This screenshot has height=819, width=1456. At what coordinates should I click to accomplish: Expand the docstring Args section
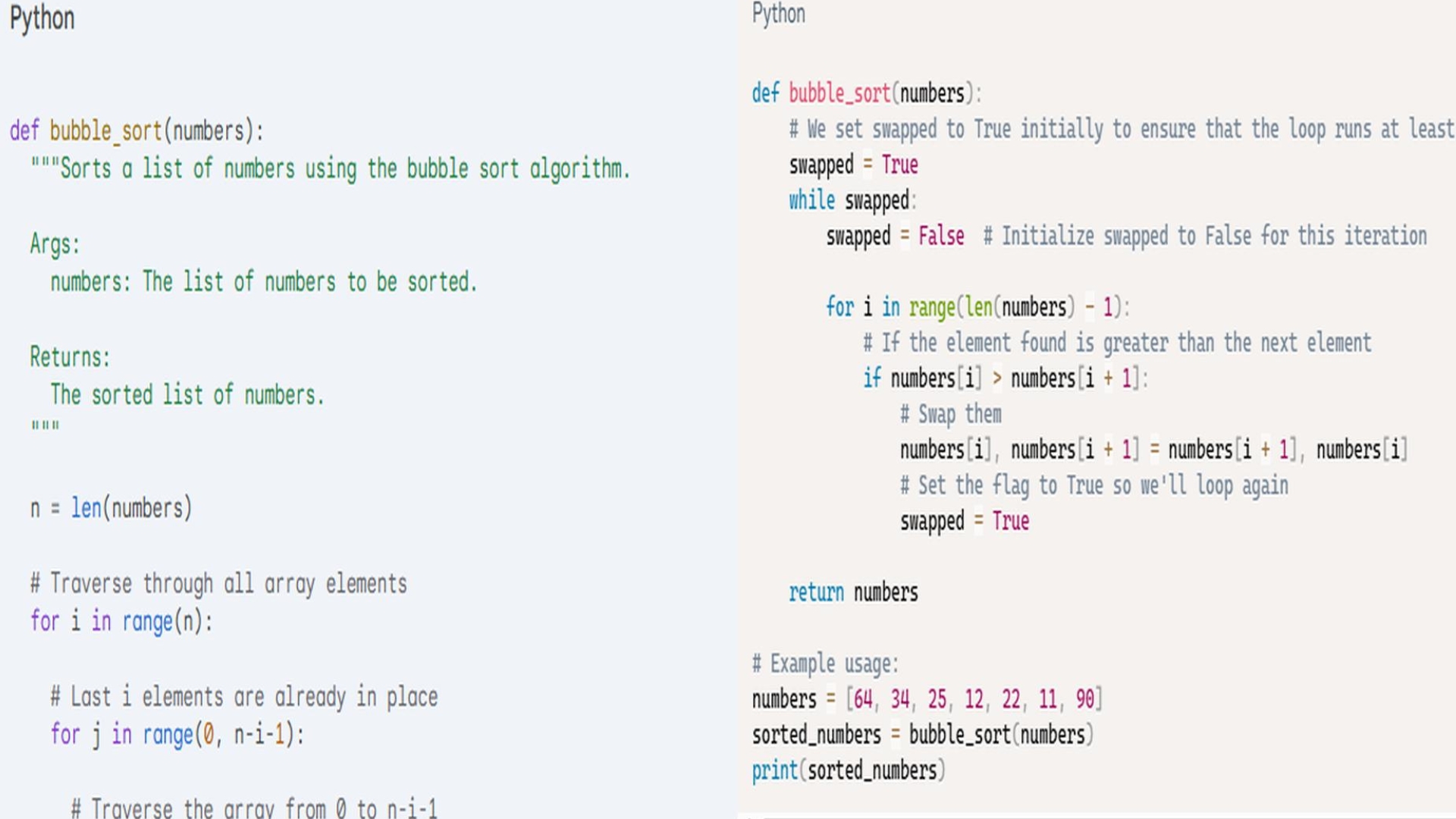pyautogui.click(x=55, y=244)
